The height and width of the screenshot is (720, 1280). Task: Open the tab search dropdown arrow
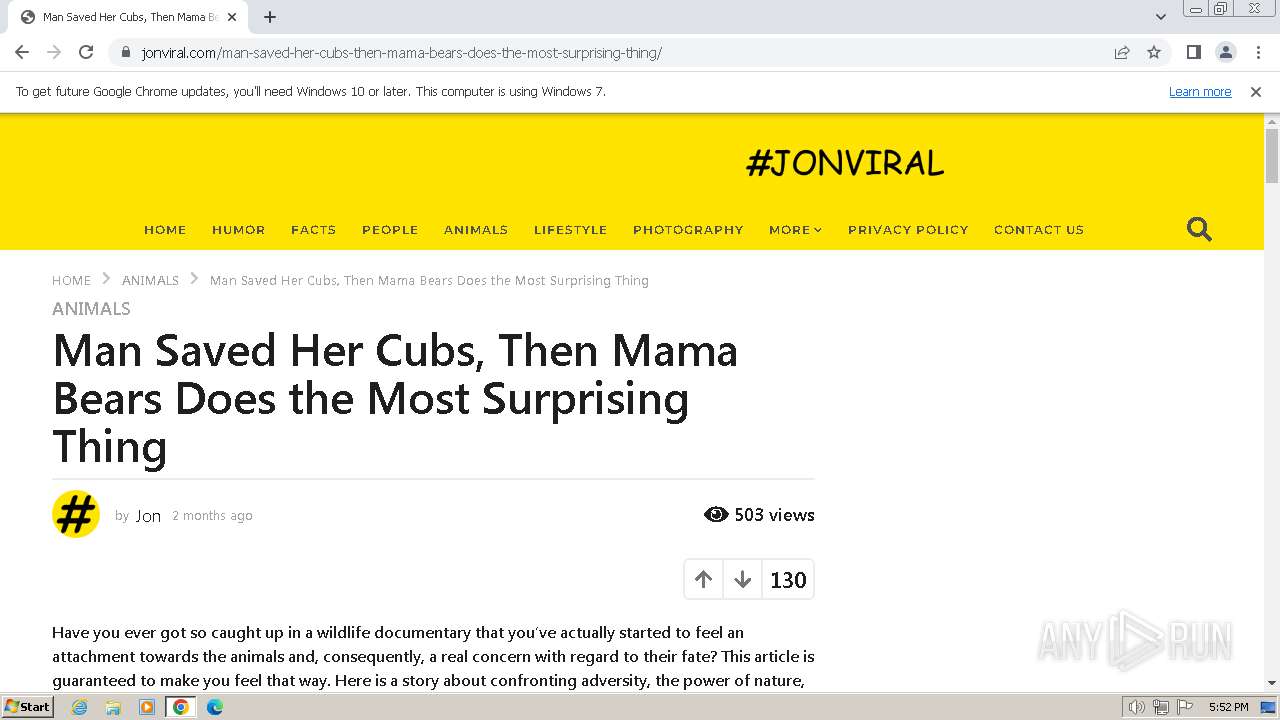click(1160, 17)
